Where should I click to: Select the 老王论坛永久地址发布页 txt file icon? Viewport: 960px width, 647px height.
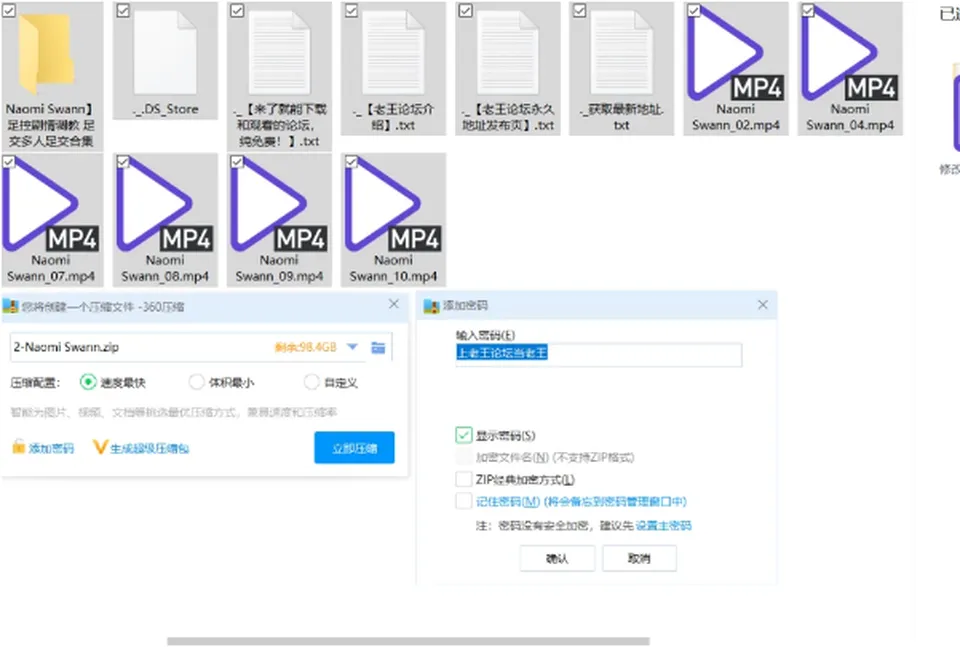[508, 53]
